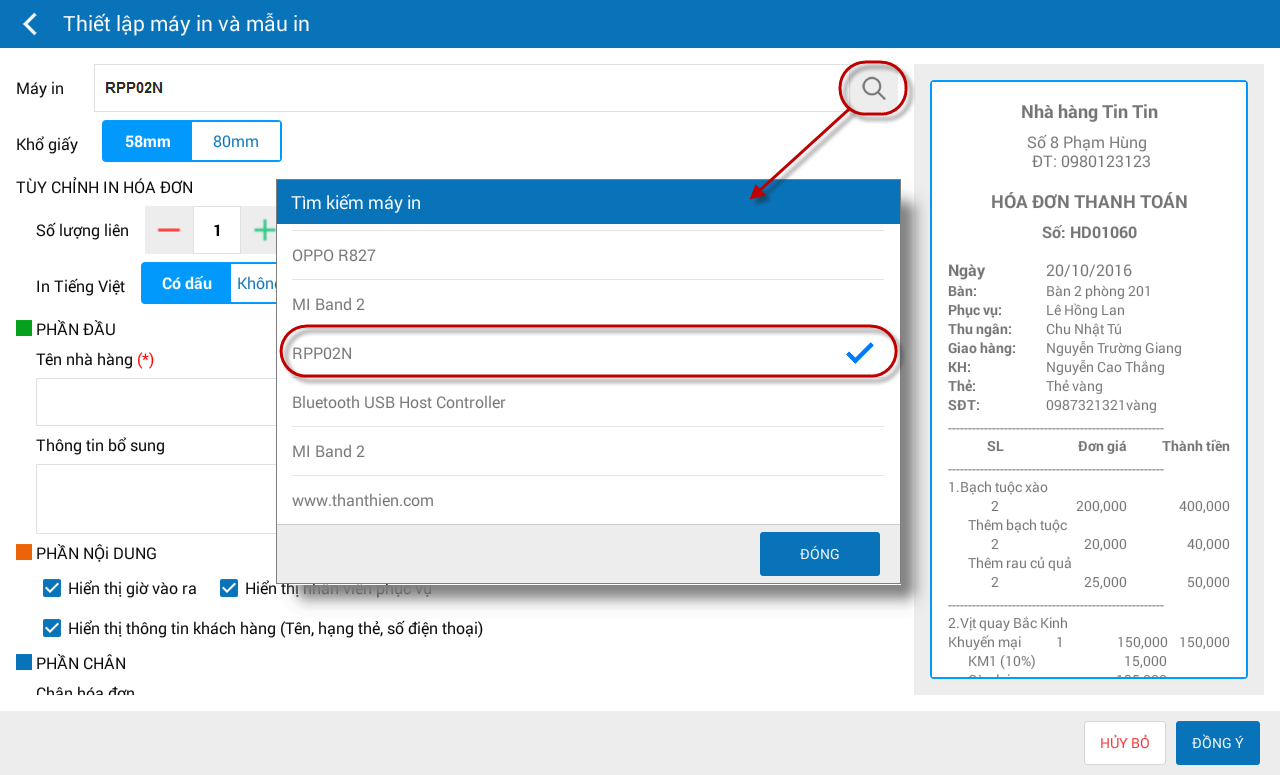Select the first MI Band 2 entry

588,304
